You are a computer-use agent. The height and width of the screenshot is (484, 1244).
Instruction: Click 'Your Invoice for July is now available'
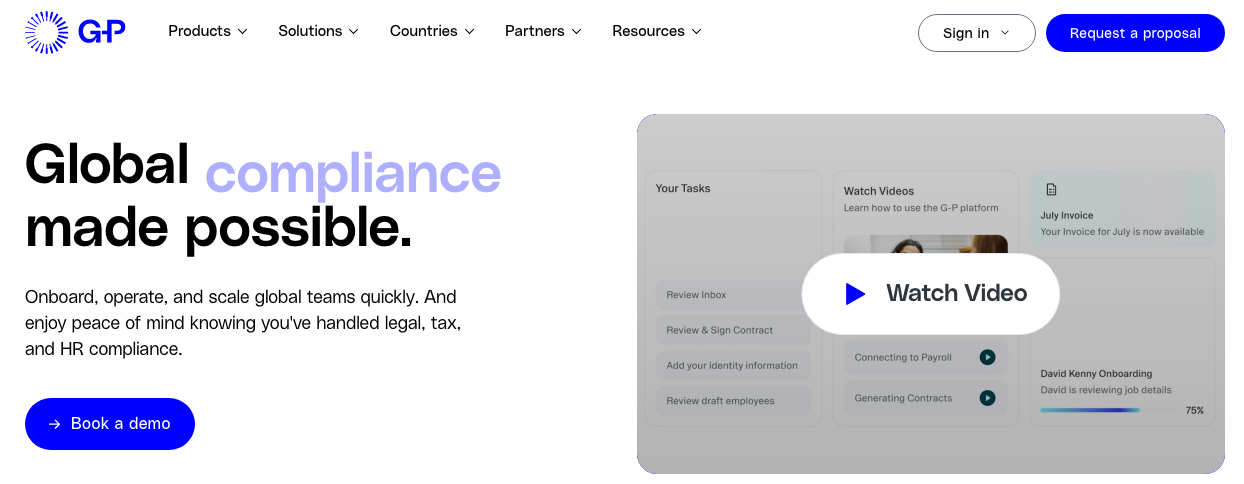coord(1122,232)
